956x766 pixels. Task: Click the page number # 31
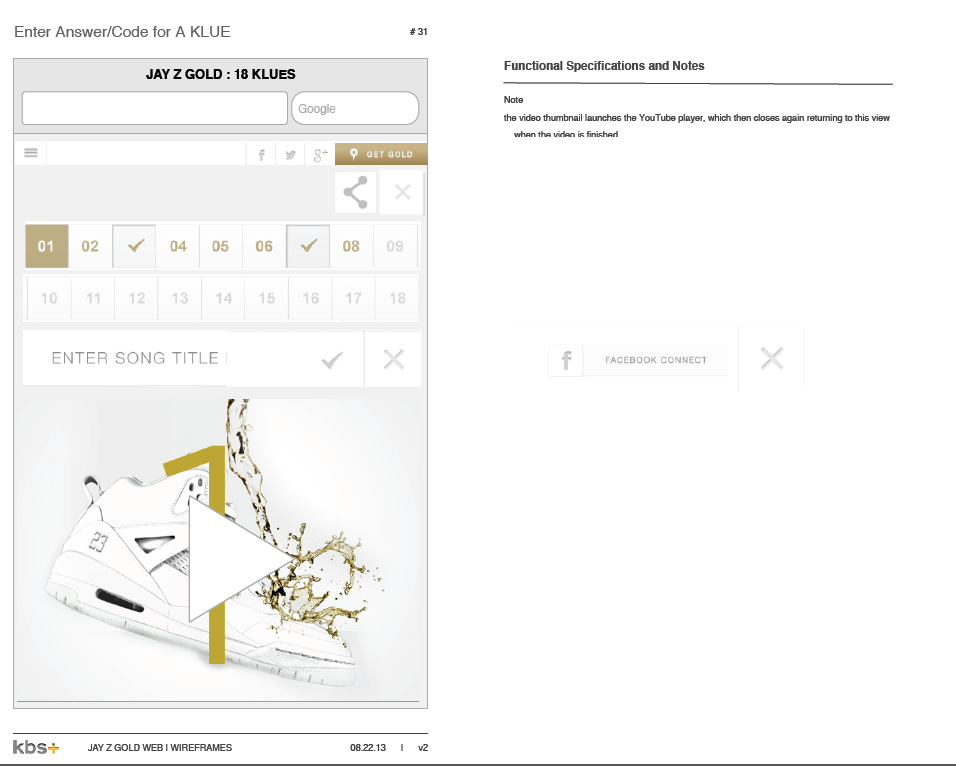(x=418, y=32)
